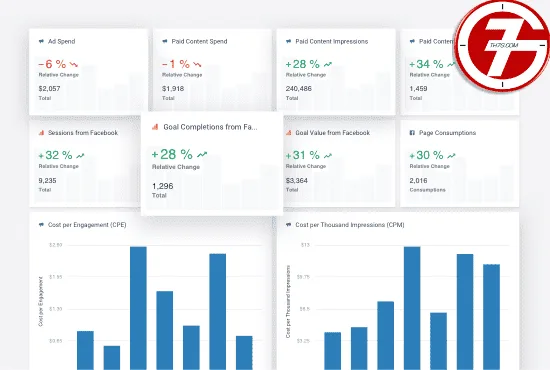
Task: Select the Page Consumptions title
Action: pos(447,133)
